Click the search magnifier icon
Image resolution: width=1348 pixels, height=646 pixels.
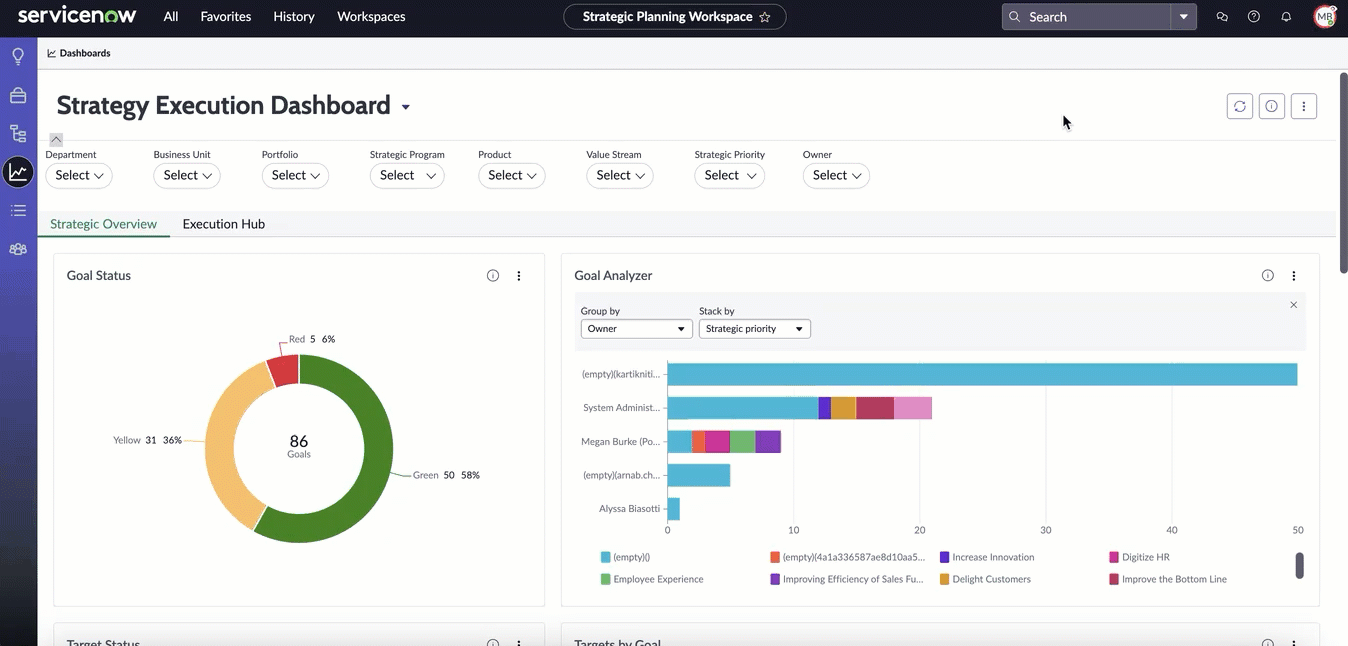[x=1015, y=17]
